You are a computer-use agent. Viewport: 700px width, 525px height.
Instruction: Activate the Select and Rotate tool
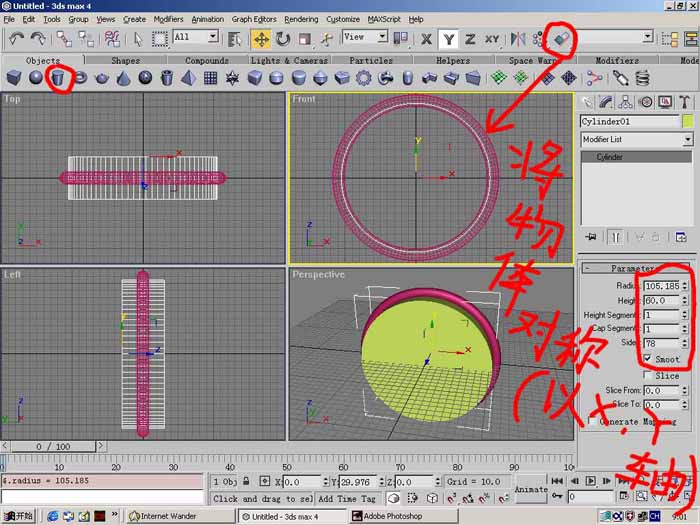point(283,39)
